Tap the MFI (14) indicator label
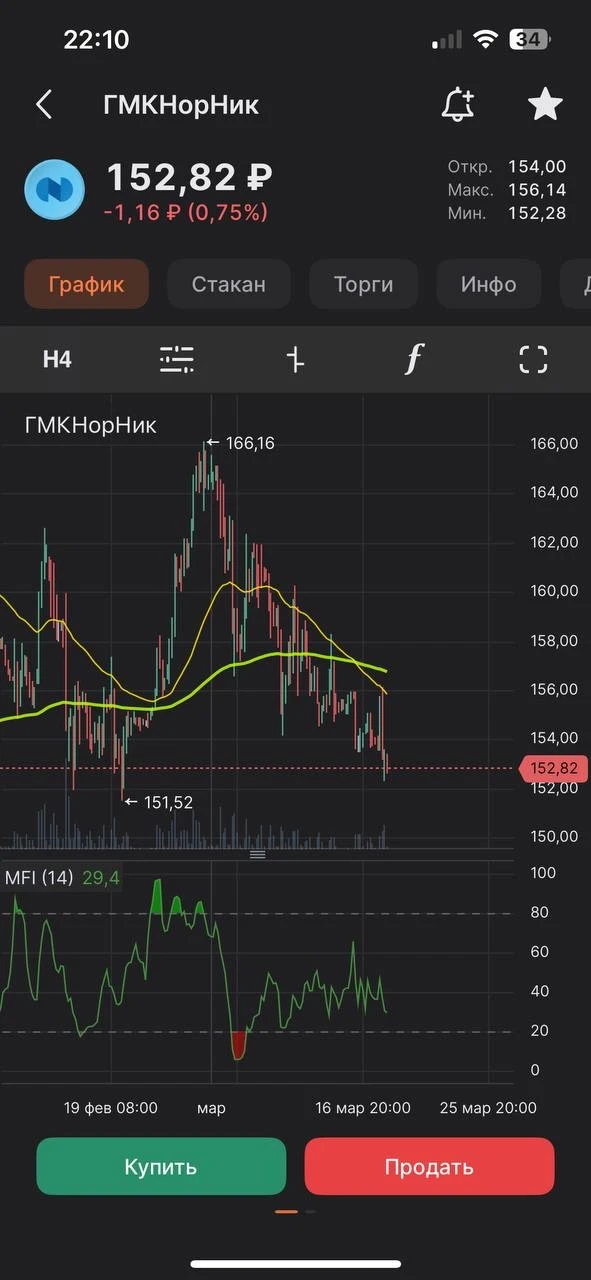This screenshot has height=1280, width=591. point(39,878)
